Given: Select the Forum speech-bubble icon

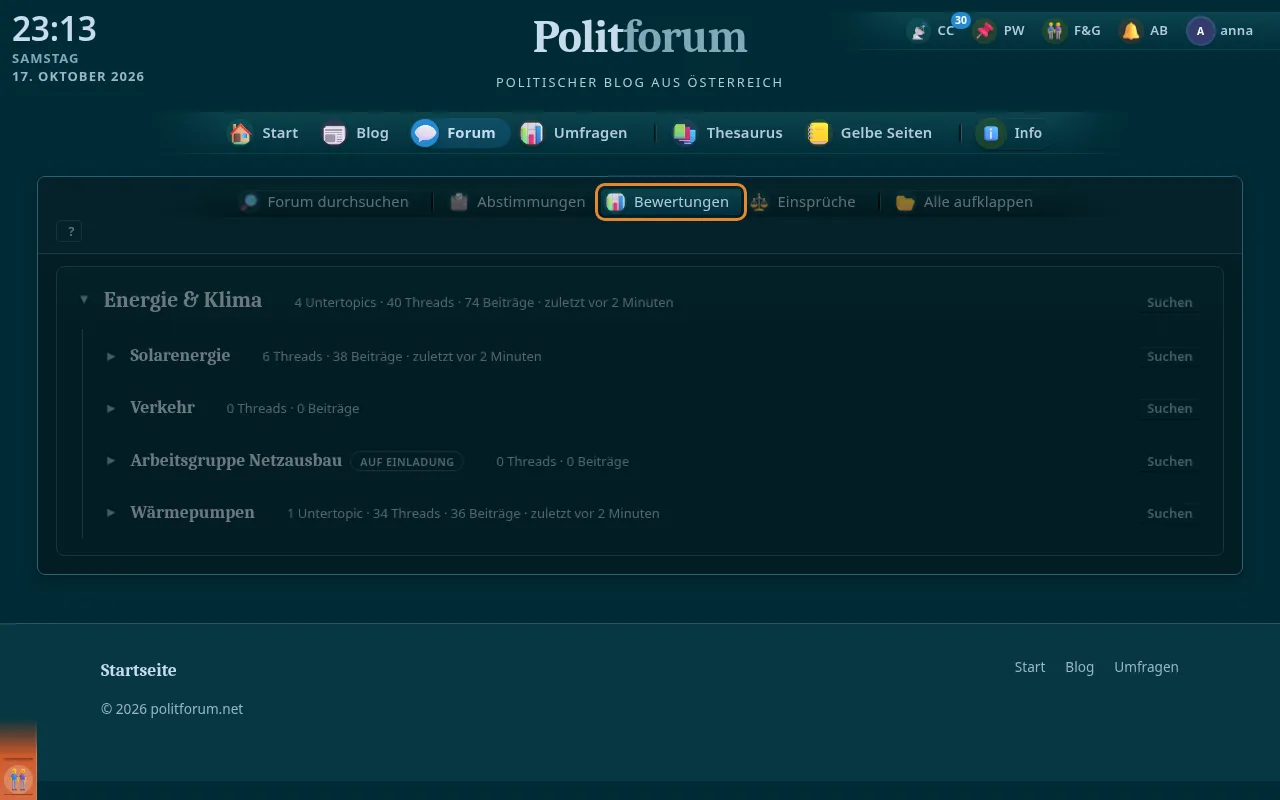Looking at the screenshot, I should click(425, 133).
